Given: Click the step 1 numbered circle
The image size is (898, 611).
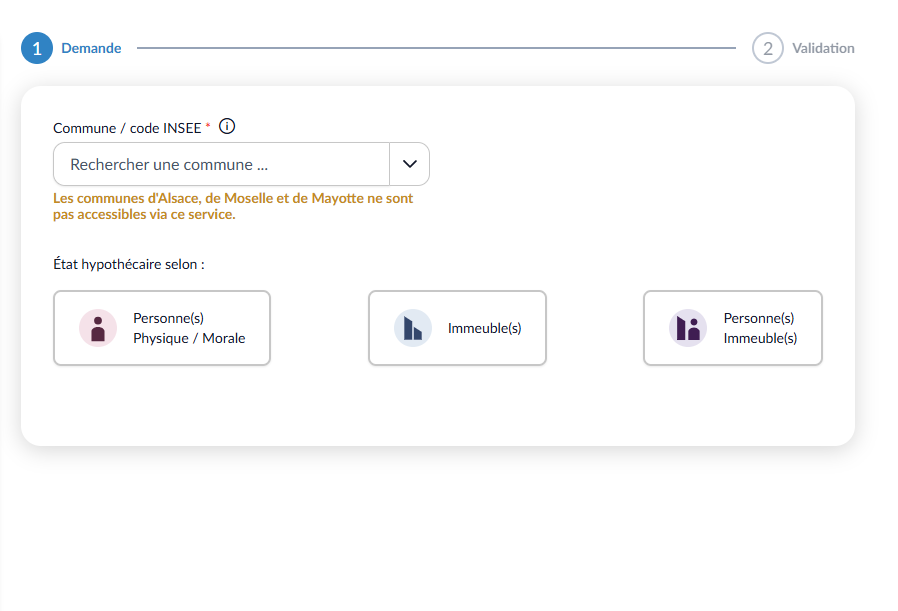Looking at the screenshot, I should click(x=37, y=48).
